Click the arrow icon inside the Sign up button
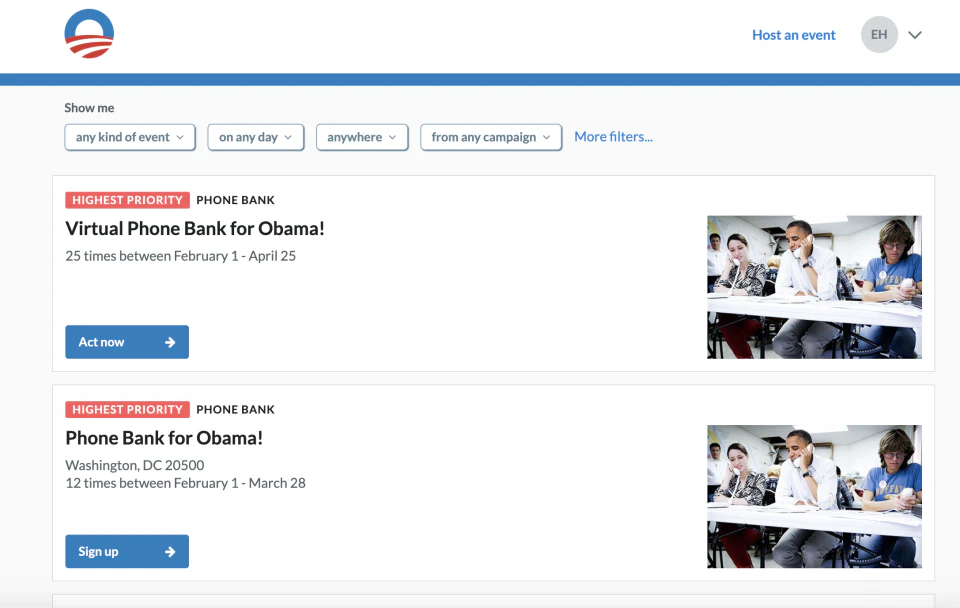The width and height of the screenshot is (960, 608). (x=170, y=551)
